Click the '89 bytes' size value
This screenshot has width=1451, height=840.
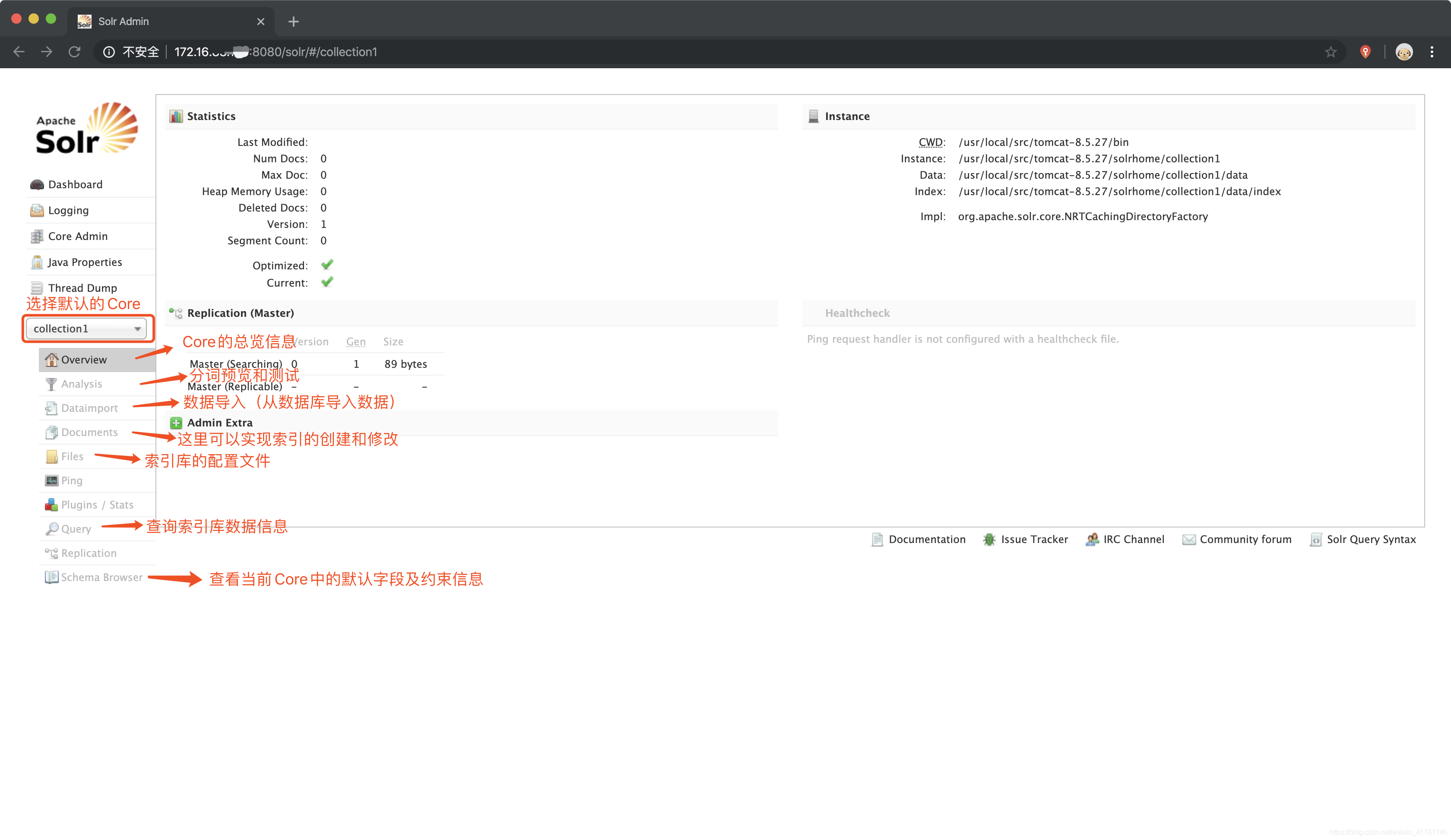tap(406, 364)
